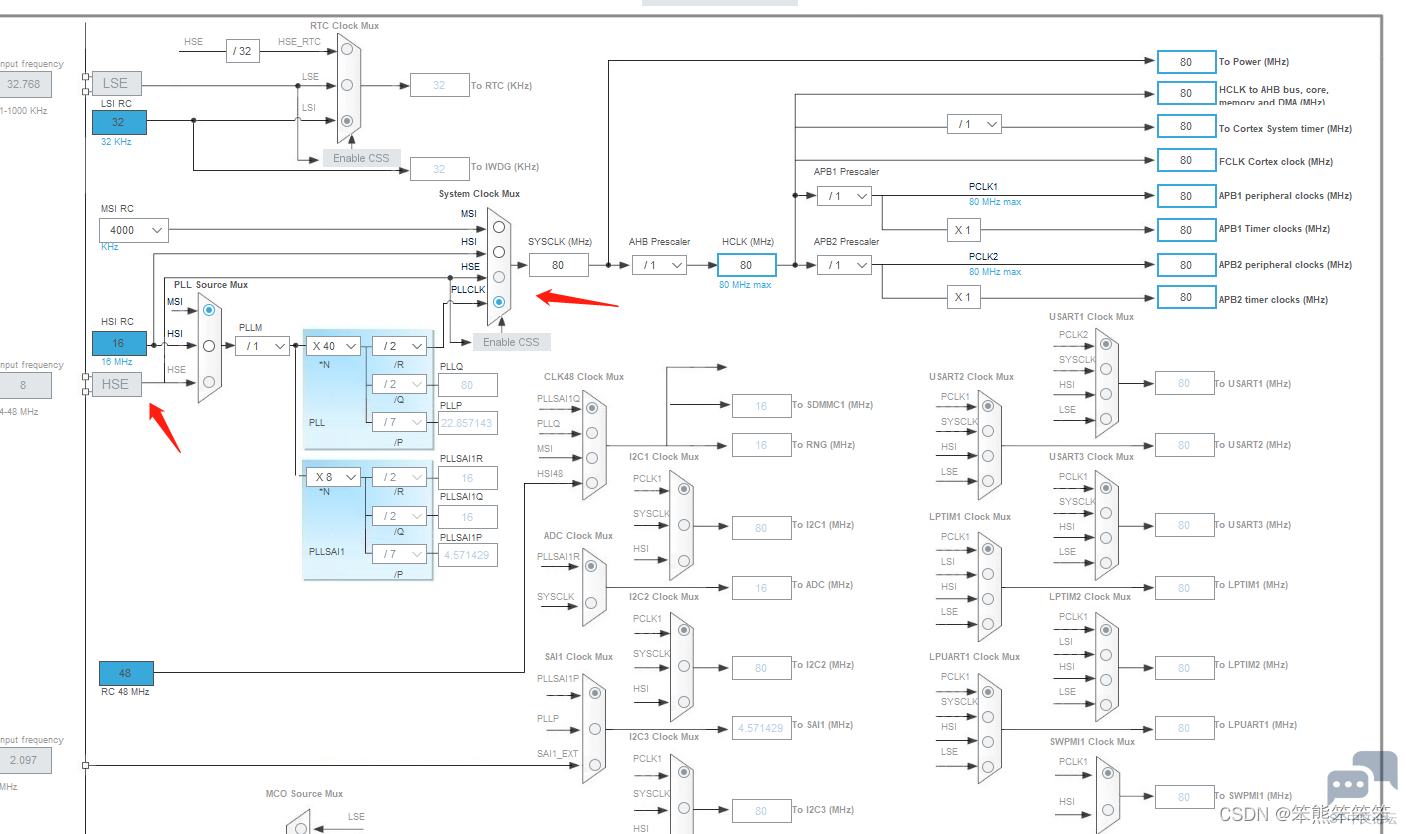Viewport: 1406px width, 834px height.
Task: Click the LSI RC 32 value box
Action: (x=119, y=122)
